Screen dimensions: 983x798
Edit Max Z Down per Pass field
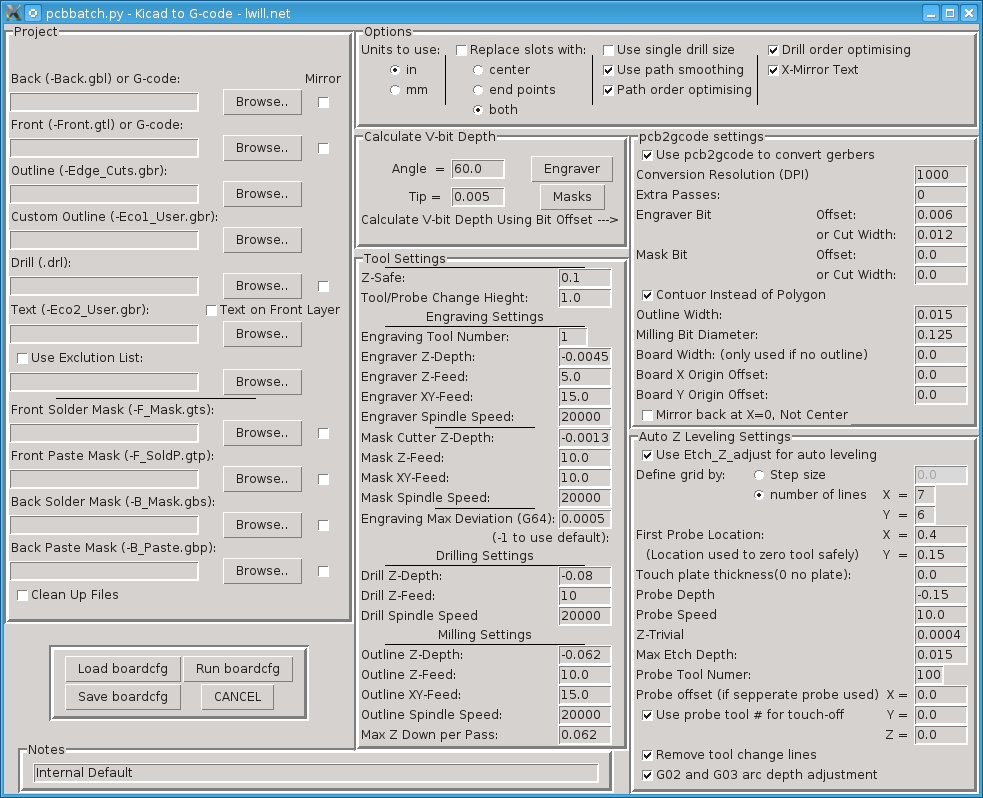(585, 735)
